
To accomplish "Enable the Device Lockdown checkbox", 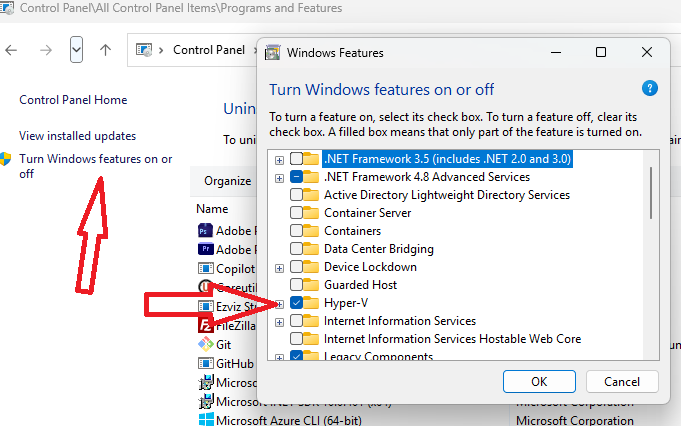I will [x=296, y=267].
